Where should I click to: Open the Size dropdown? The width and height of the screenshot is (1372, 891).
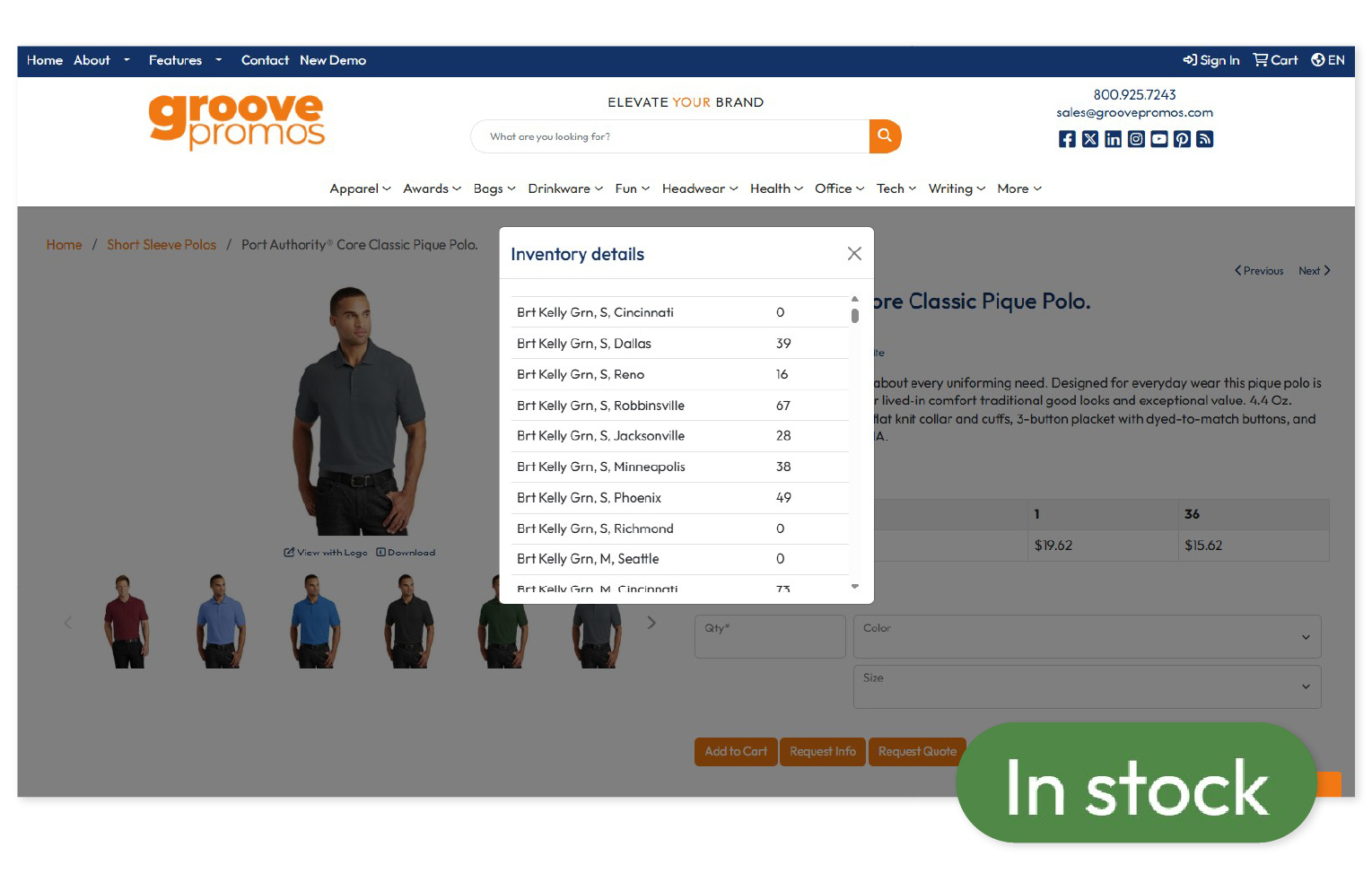click(x=1087, y=686)
